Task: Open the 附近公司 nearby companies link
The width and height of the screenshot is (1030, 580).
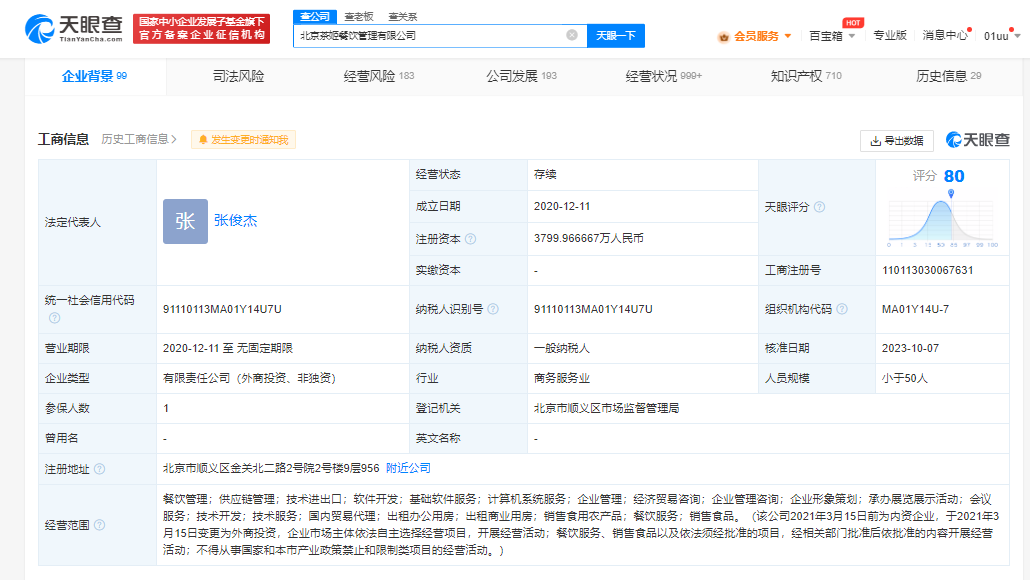Action: [x=408, y=468]
